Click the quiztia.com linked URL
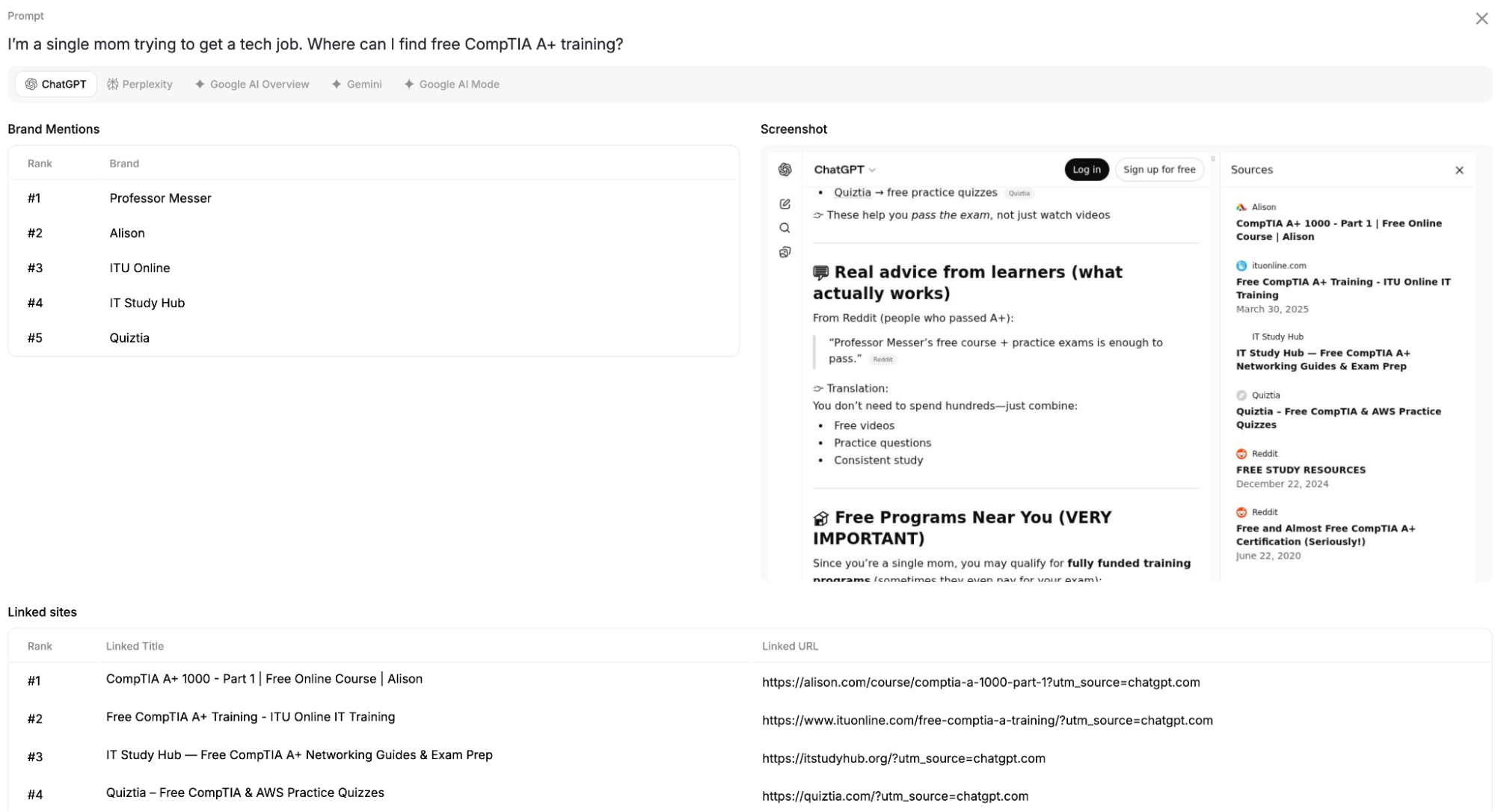Screen dimensions: 1495x812 pyautogui.click(x=895, y=796)
